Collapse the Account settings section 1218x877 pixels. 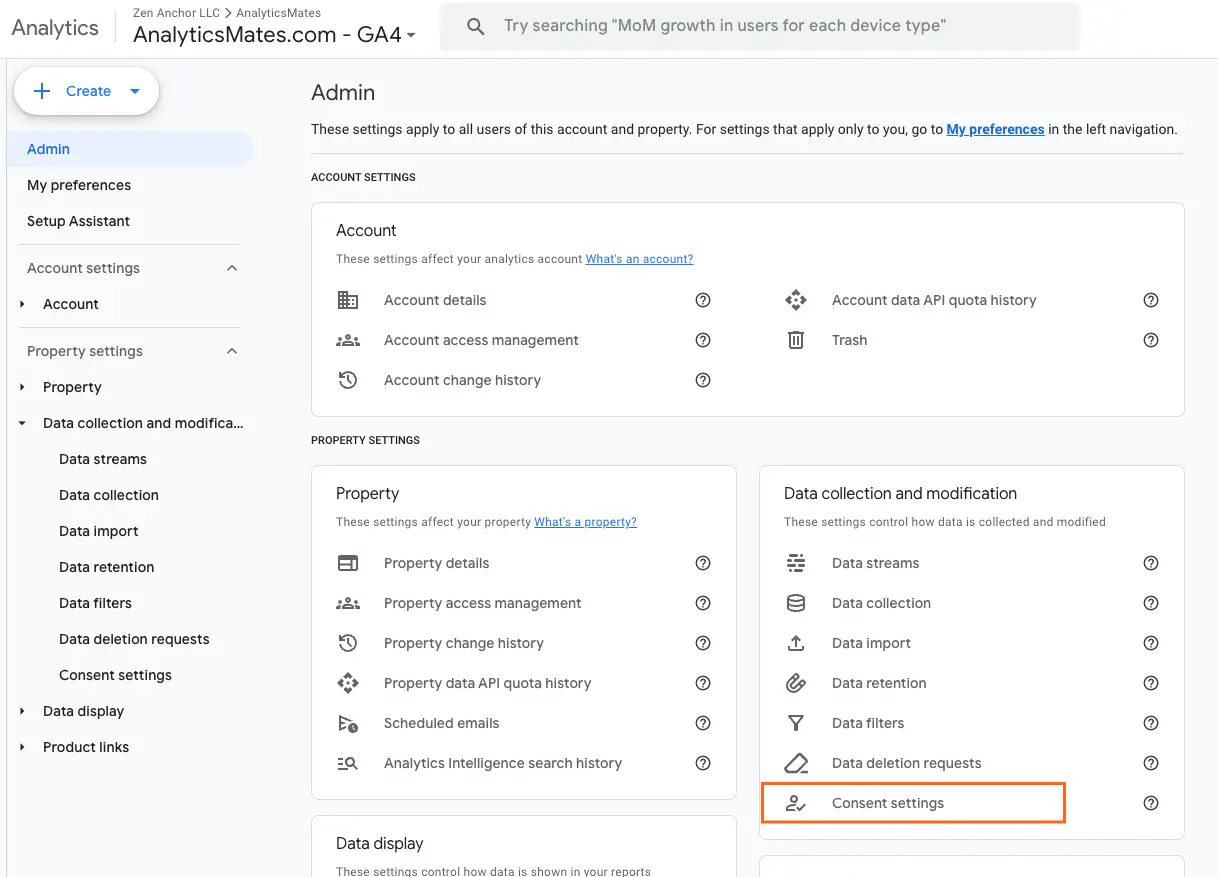point(231,268)
